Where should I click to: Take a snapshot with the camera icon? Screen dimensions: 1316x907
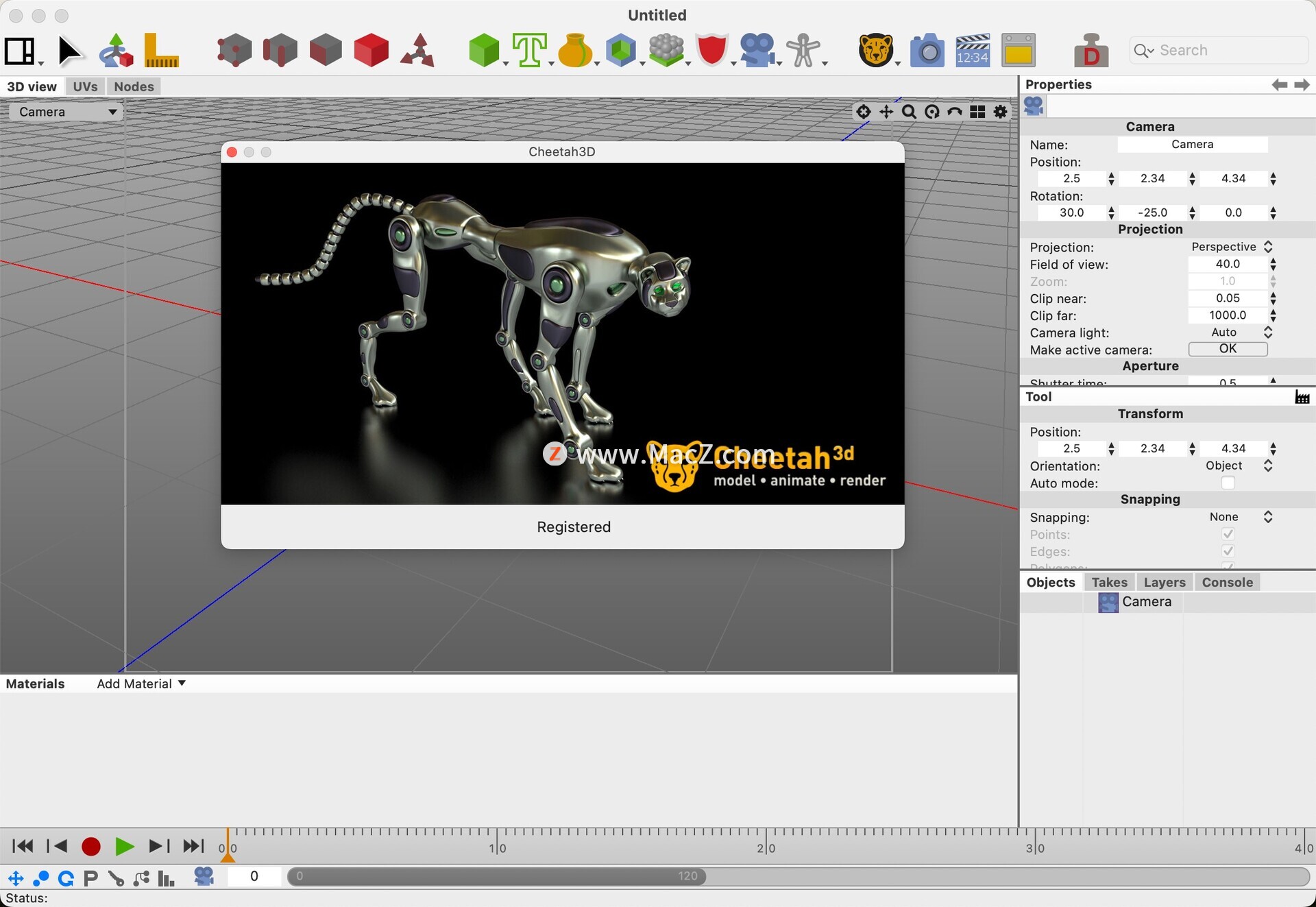pyautogui.click(x=927, y=51)
